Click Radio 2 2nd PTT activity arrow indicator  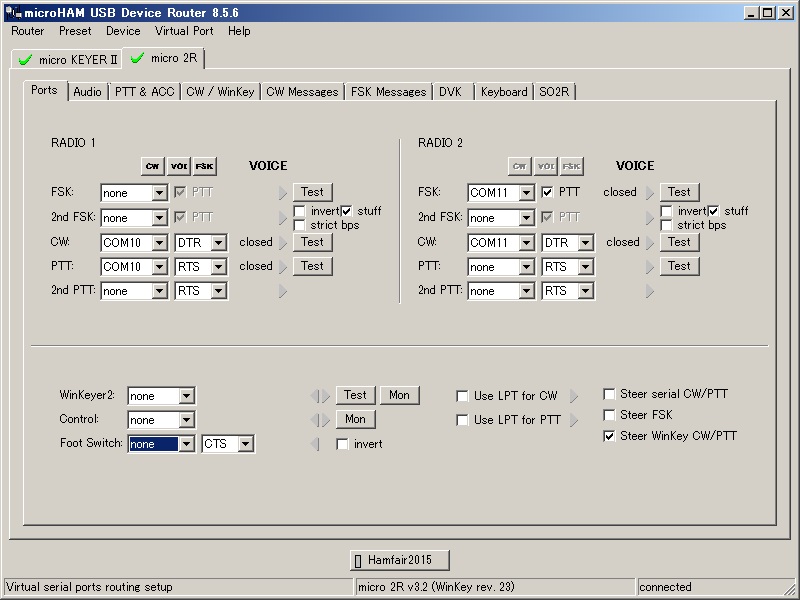(x=650, y=291)
